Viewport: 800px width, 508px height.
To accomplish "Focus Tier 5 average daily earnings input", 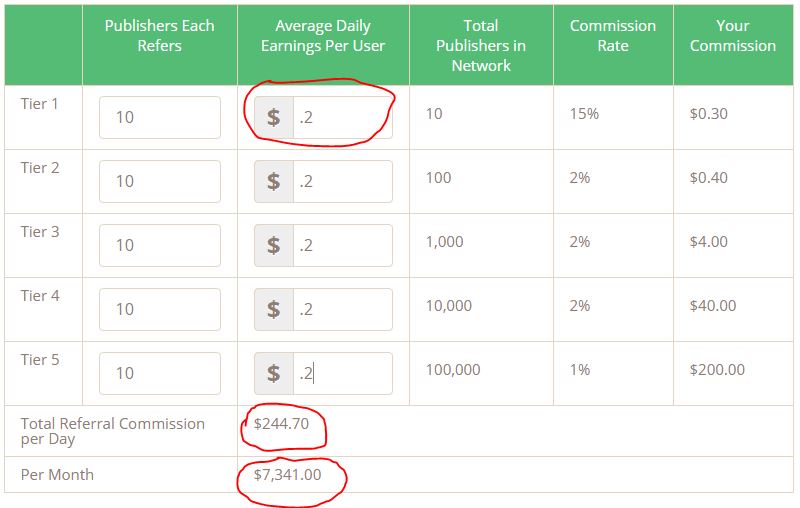I will tap(343, 373).
